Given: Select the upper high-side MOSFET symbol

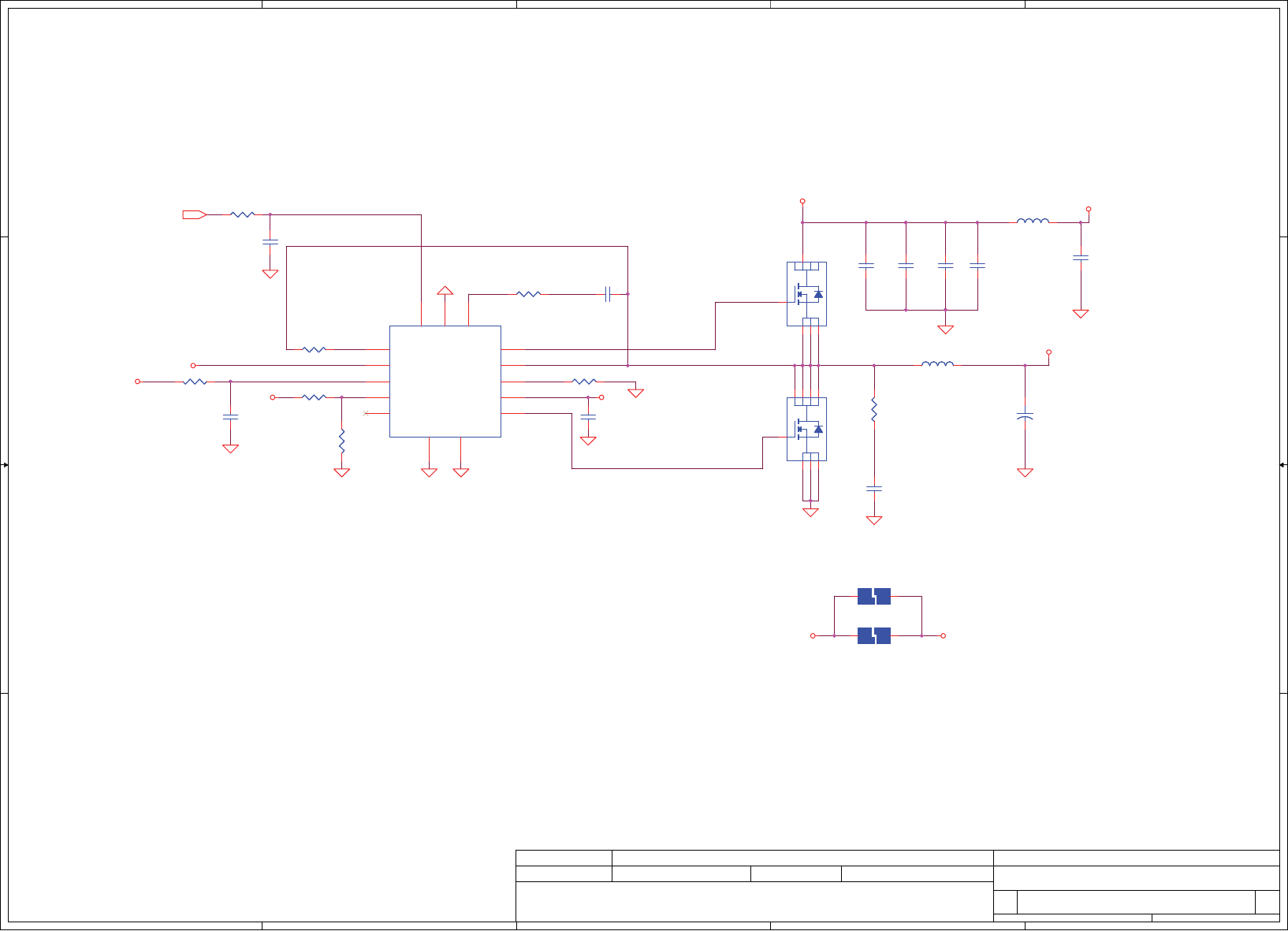Looking at the screenshot, I should pyautogui.click(x=806, y=294).
